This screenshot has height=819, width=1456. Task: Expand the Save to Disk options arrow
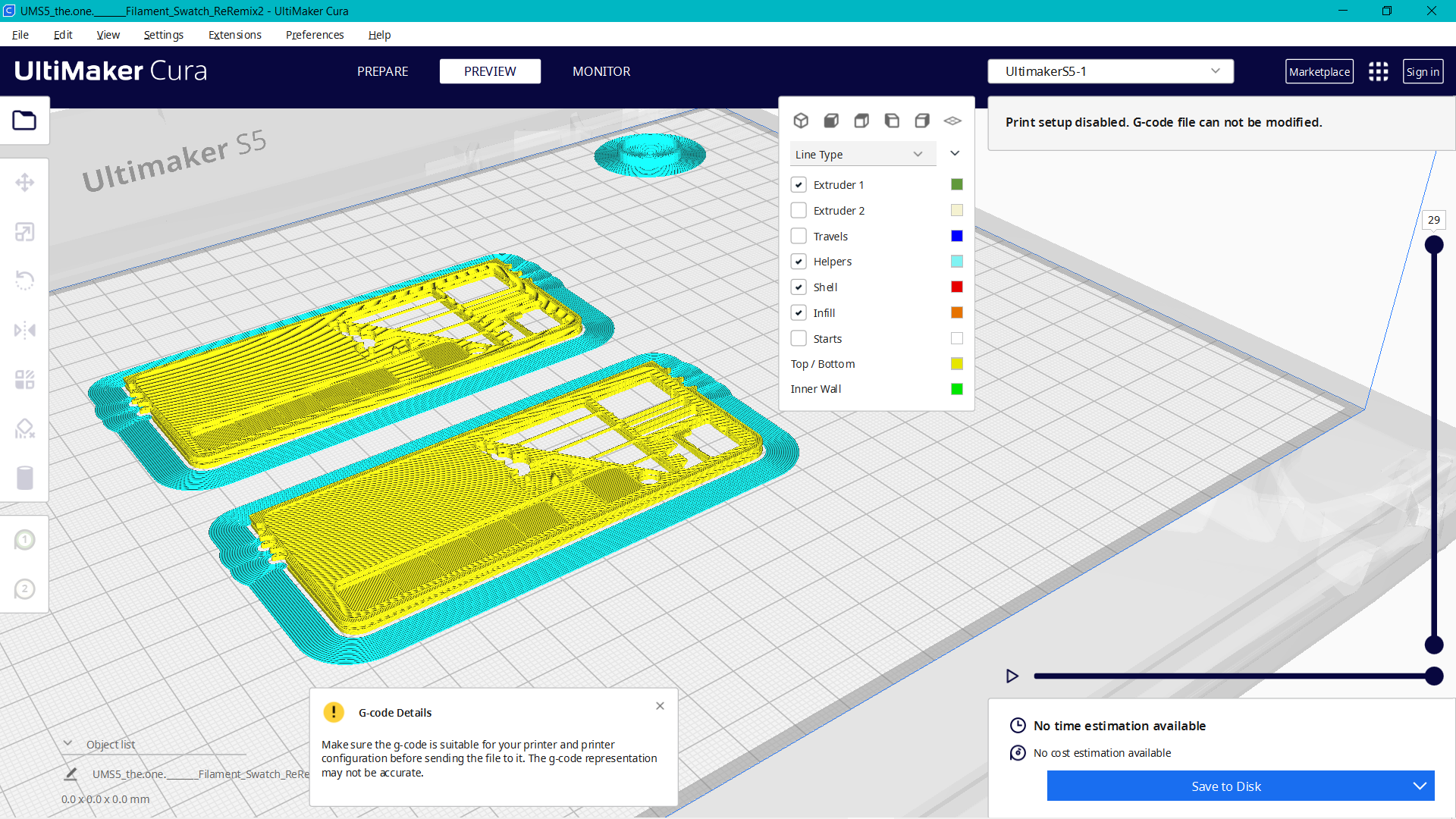click(x=1419, y=786)
